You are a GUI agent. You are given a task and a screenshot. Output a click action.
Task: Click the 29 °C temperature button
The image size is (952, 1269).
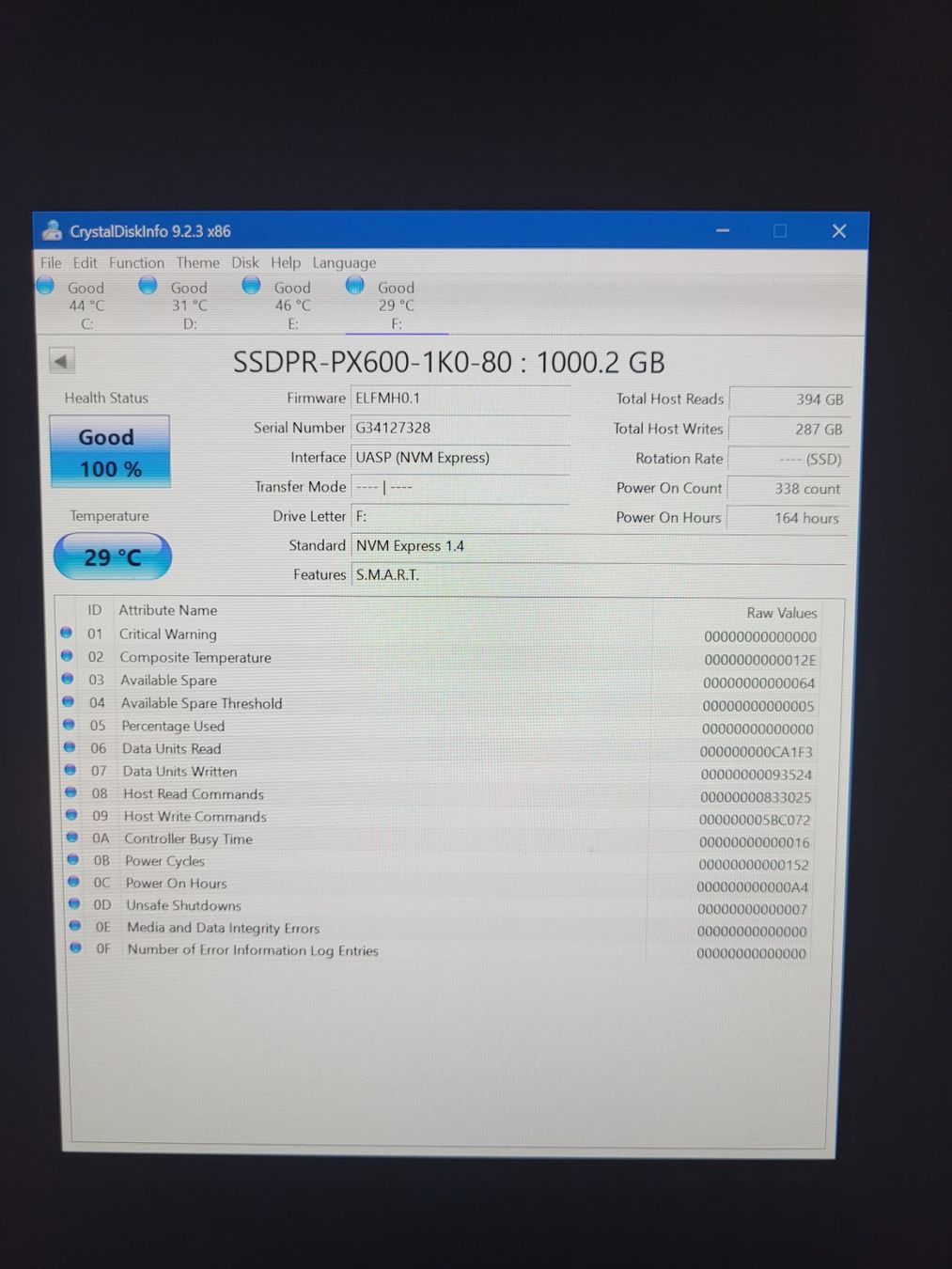(x=113, y=556)
